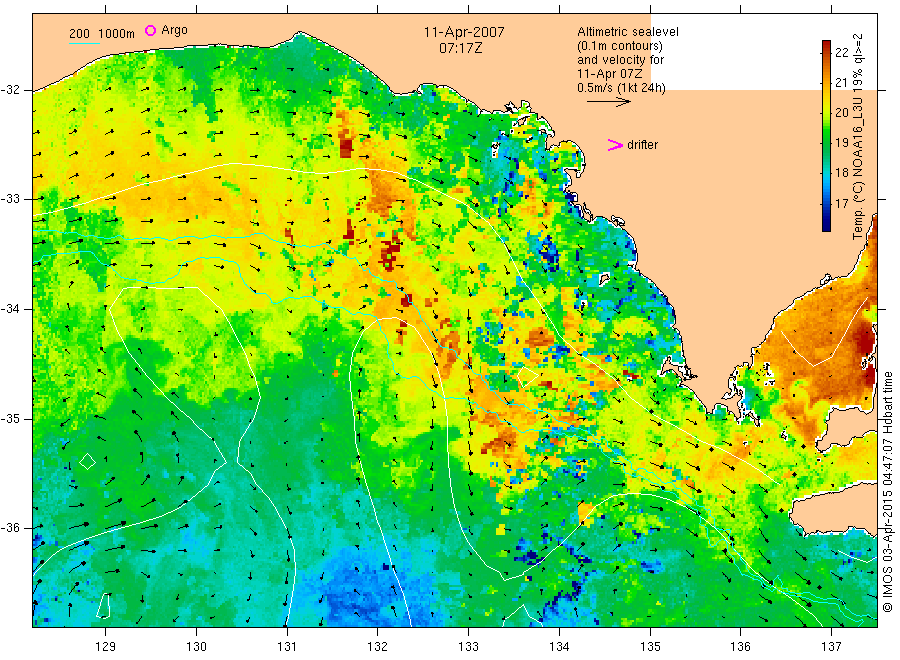Click the longitude label 134

(559, 647)
